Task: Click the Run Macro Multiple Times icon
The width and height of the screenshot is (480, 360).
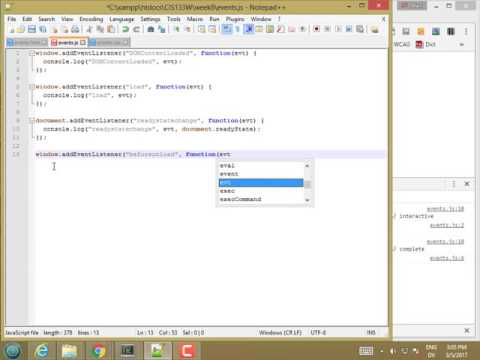Action: point(349,30)
